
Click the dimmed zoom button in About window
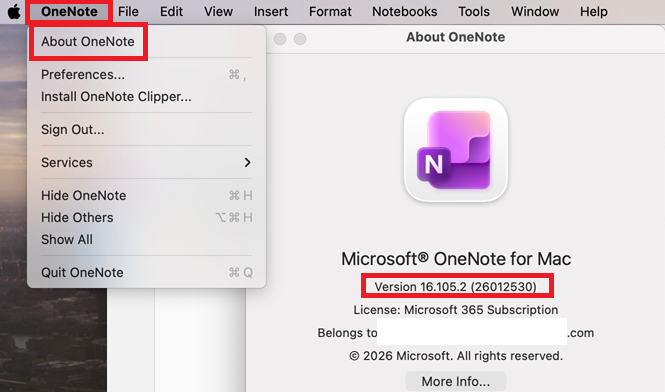pos(300,39)
